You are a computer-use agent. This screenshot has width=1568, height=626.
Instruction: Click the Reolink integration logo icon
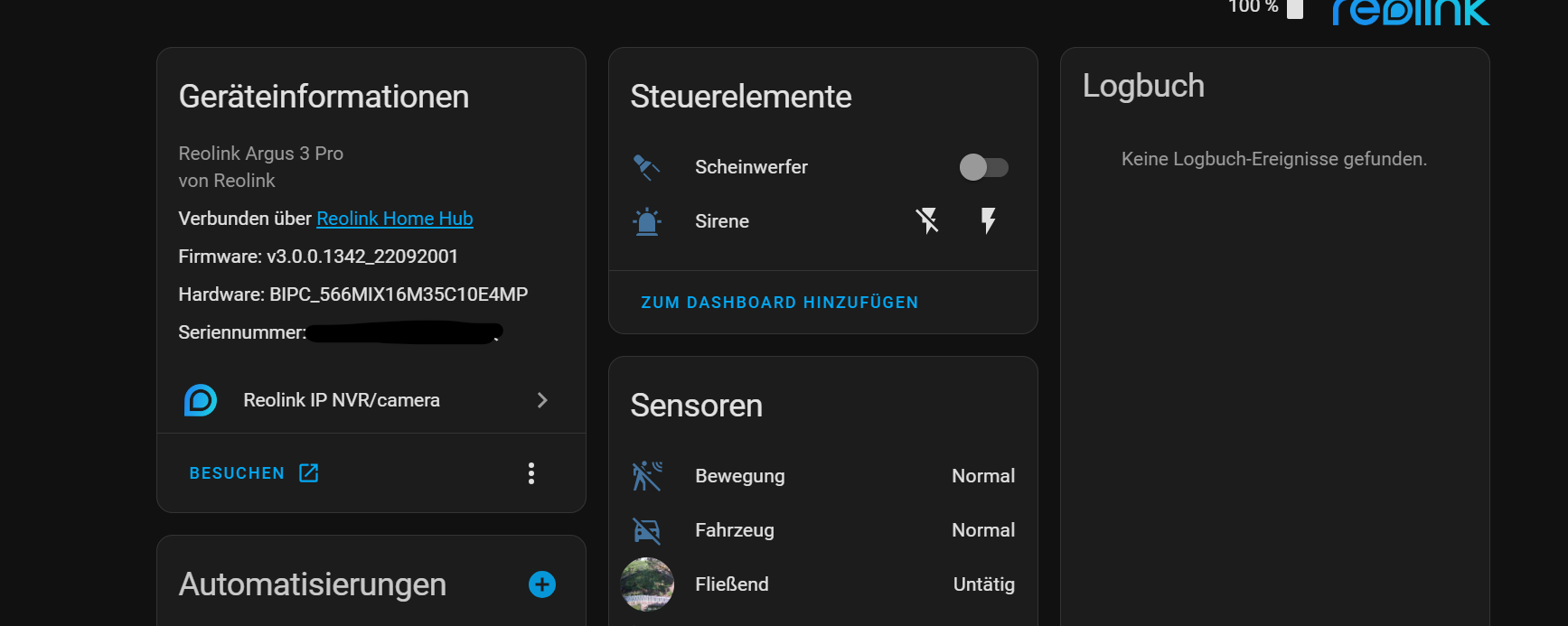pyautogui.click(x=201, y=400)
